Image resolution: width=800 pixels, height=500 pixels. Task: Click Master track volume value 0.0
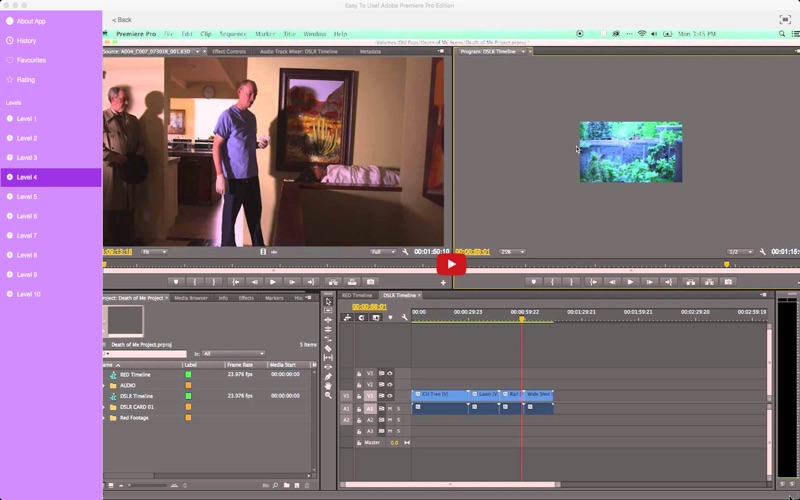point(394,443)
